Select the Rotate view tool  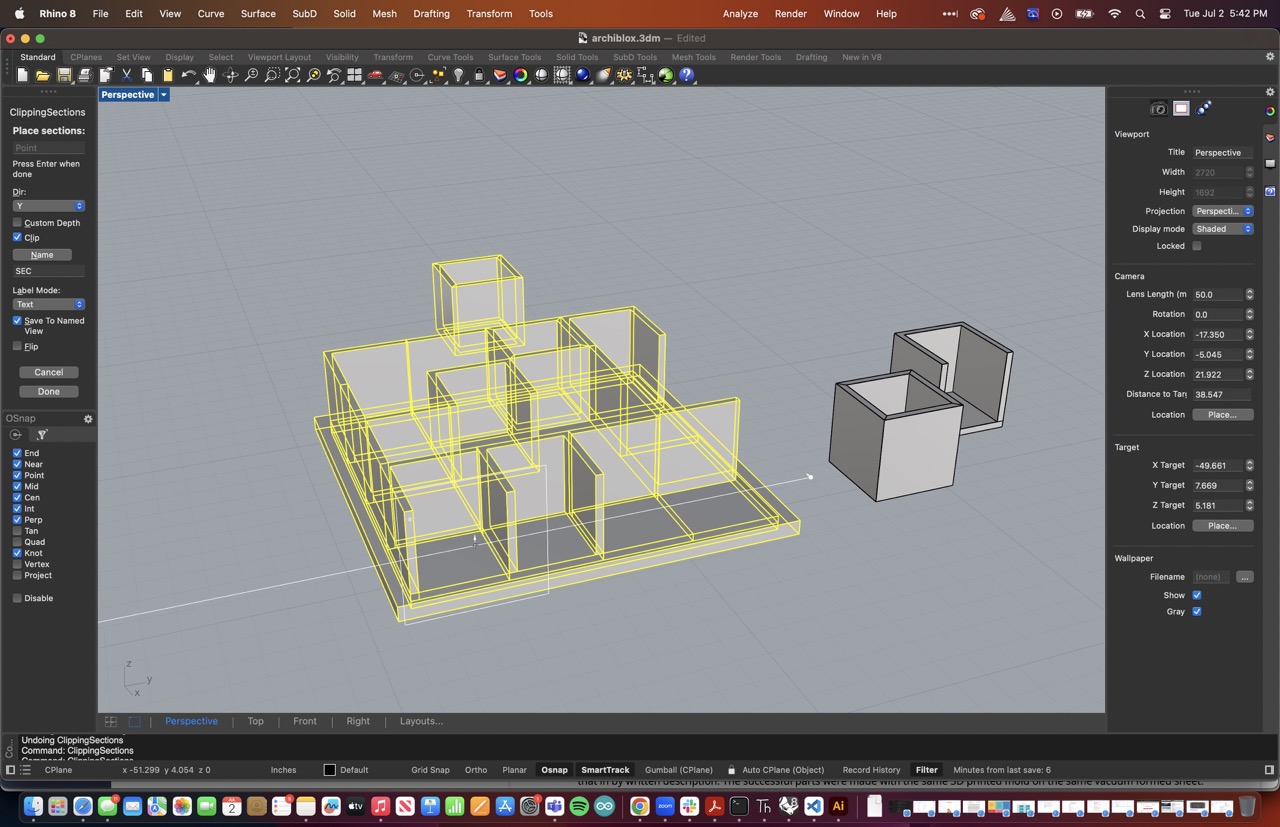click(x=231, y=75)
